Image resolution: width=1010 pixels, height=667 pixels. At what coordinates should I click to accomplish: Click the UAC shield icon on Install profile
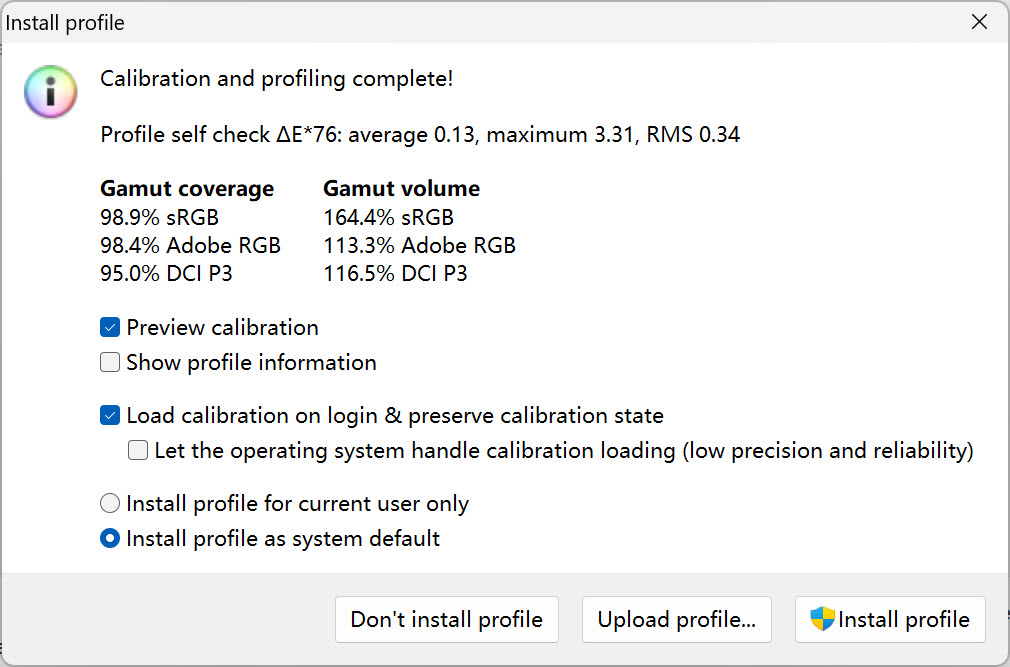pyautogui.click(x=822, y=619)
